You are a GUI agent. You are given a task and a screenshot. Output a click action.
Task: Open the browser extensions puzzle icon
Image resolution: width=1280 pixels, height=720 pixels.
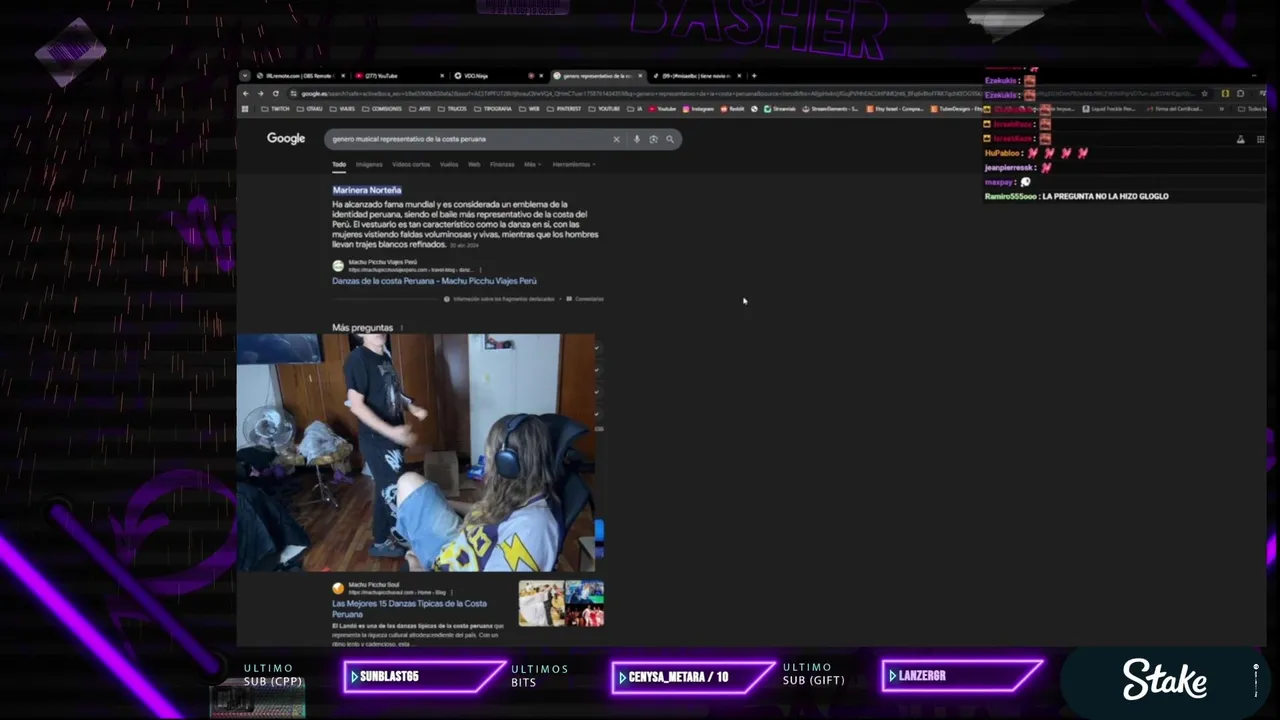[1240, 93]
